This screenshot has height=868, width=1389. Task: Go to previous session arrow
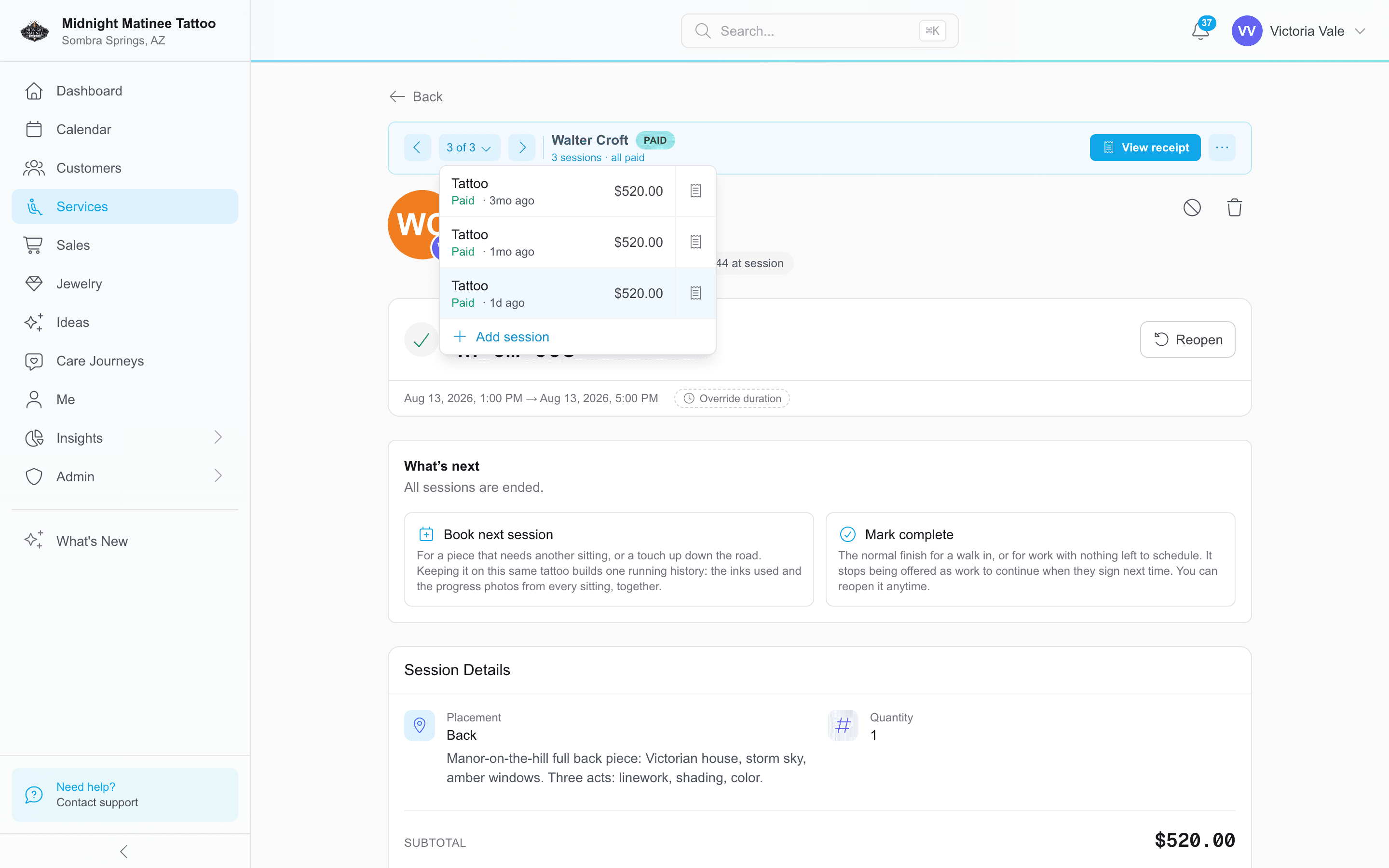(x=417, y=148)
